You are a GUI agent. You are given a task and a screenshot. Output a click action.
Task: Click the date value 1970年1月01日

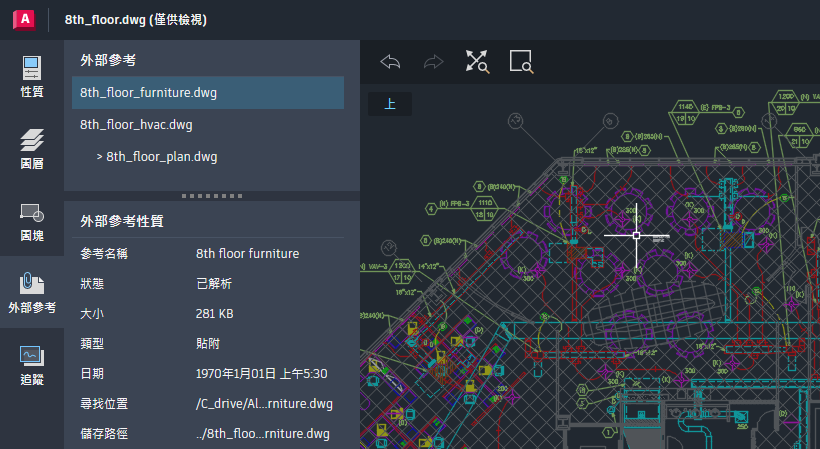point(261,374)
